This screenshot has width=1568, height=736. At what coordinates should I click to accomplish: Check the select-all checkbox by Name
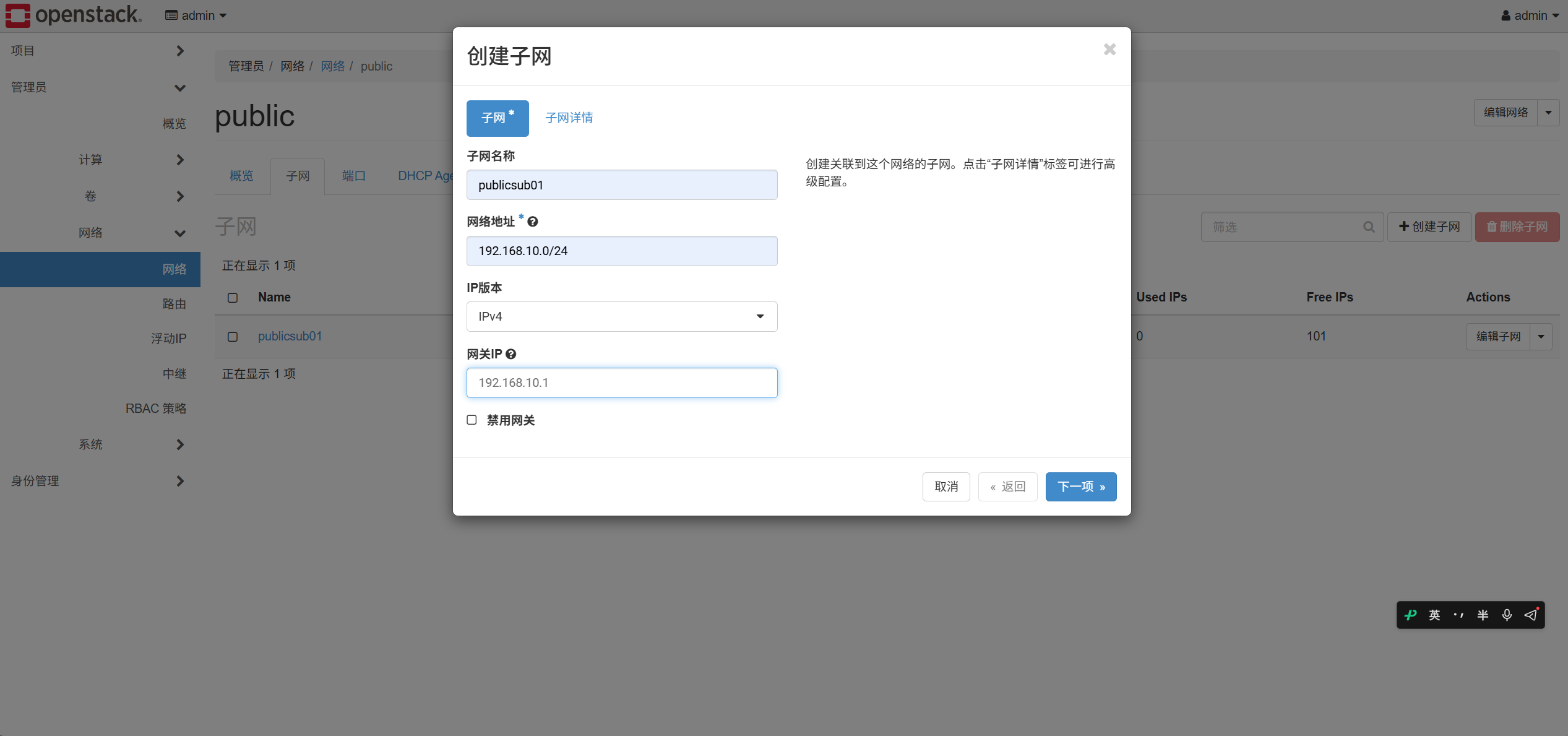[233, 298]
